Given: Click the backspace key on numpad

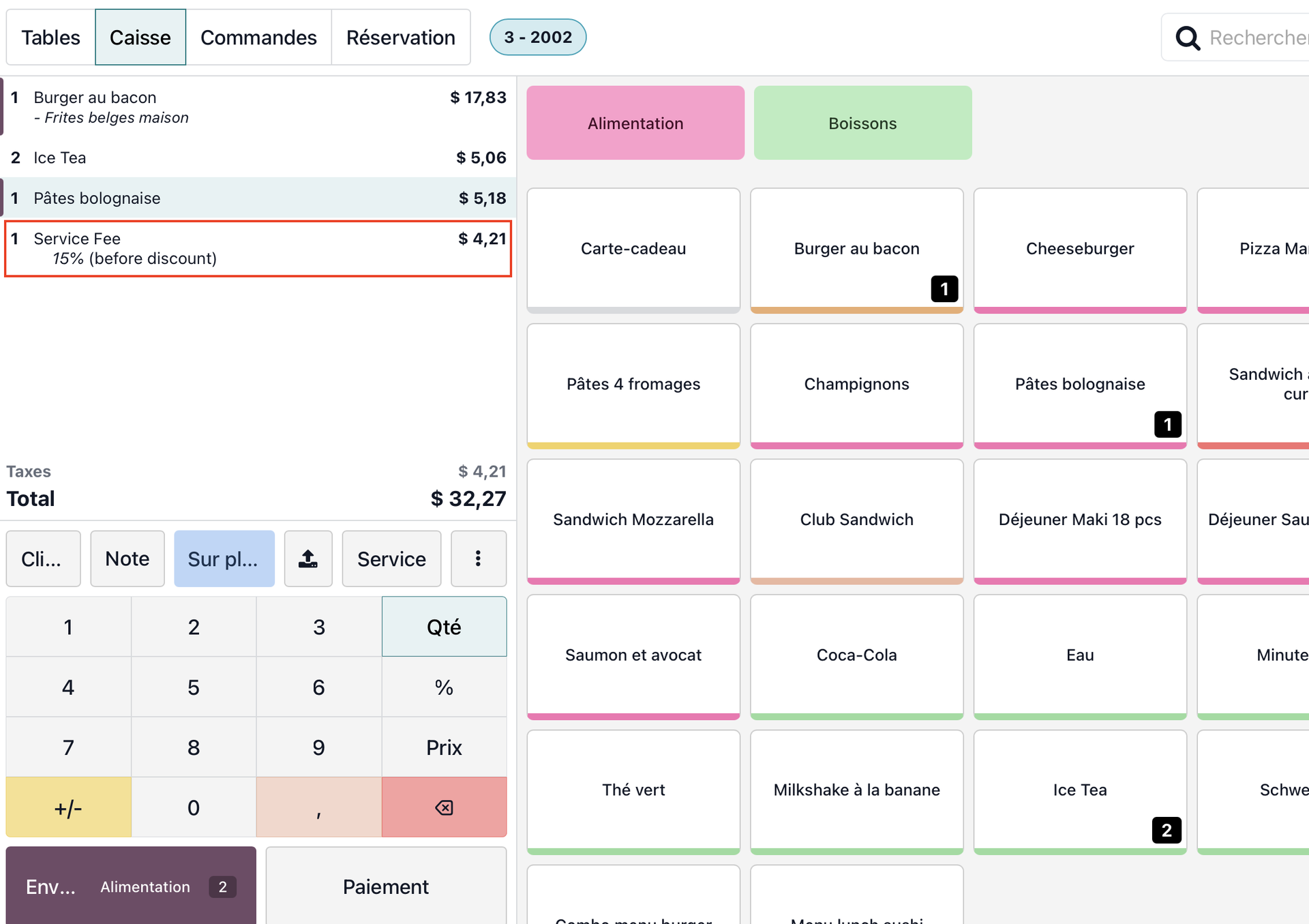Looking at the screenshot, I should (444, 807).
